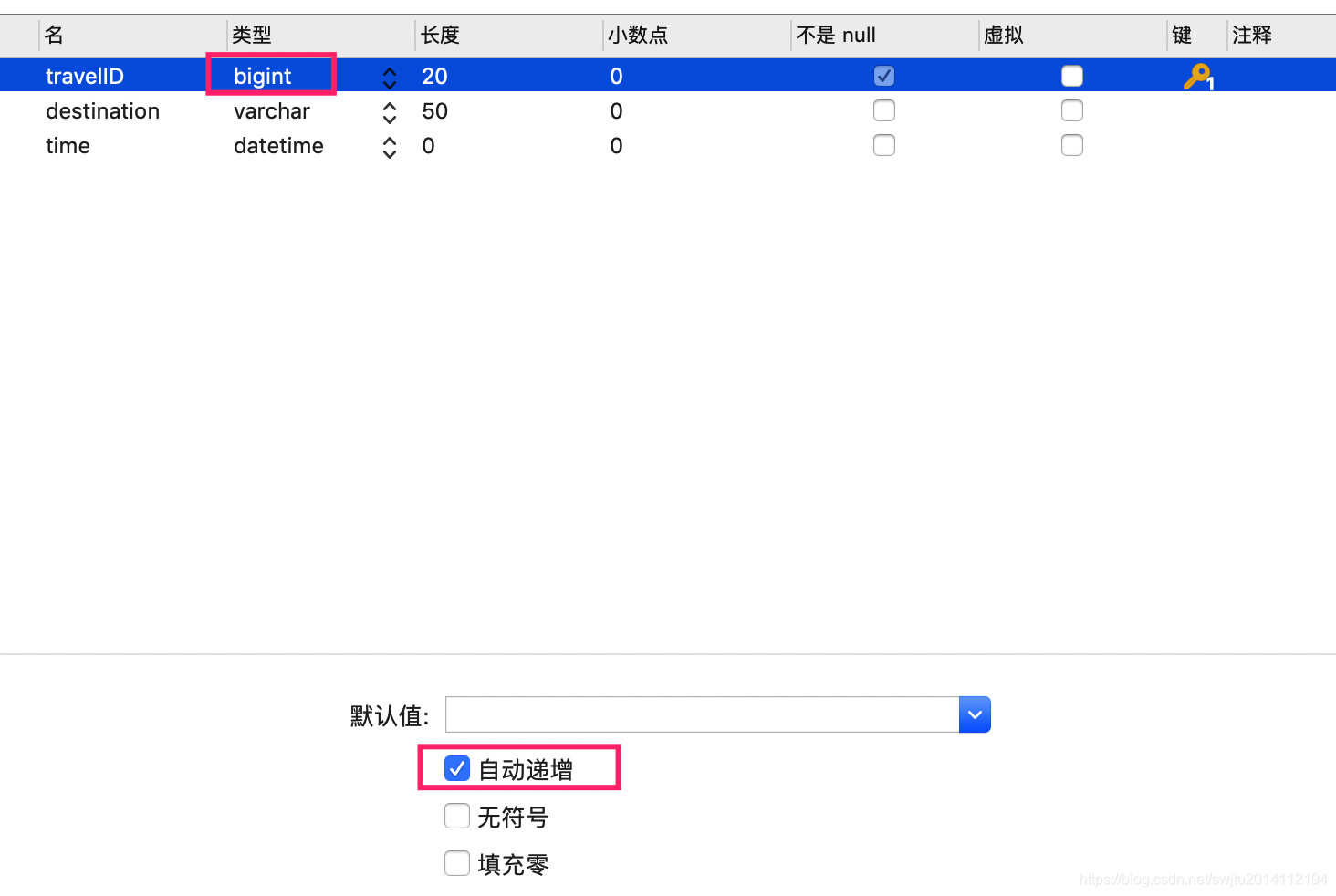Click the 默认值 default value input field
Image resolution: width=1336 pixels, height=896 pixels.
(702, 714)
